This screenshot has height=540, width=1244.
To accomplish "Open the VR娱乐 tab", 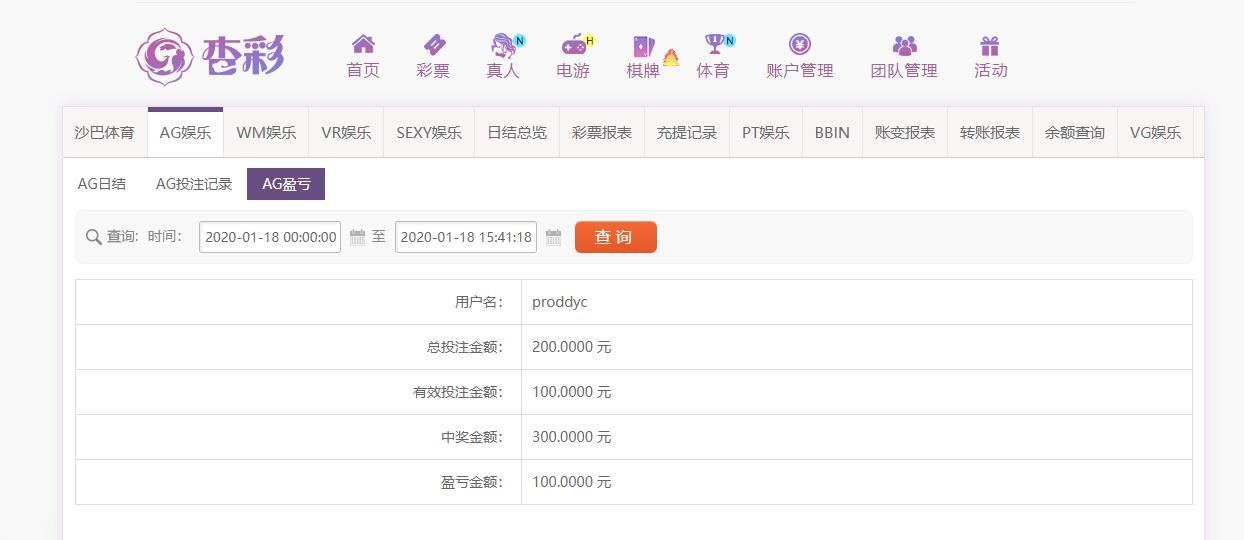I will pyautogui.click(x=346, y=132).
